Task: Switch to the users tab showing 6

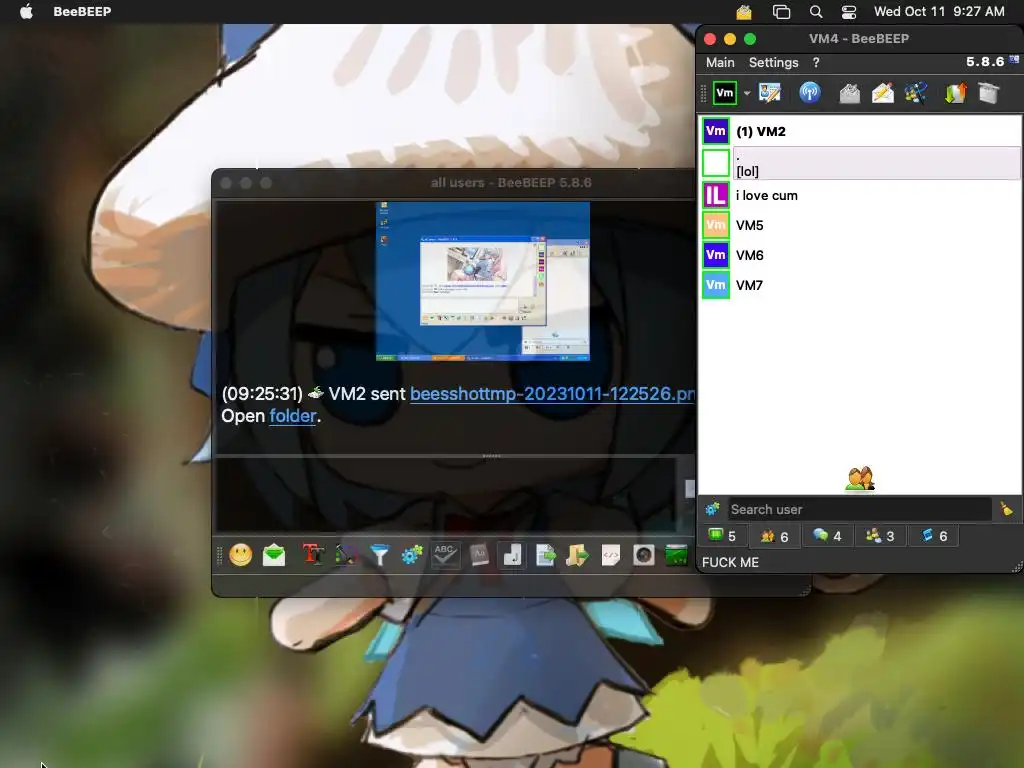Action: (x=774, y=536)
